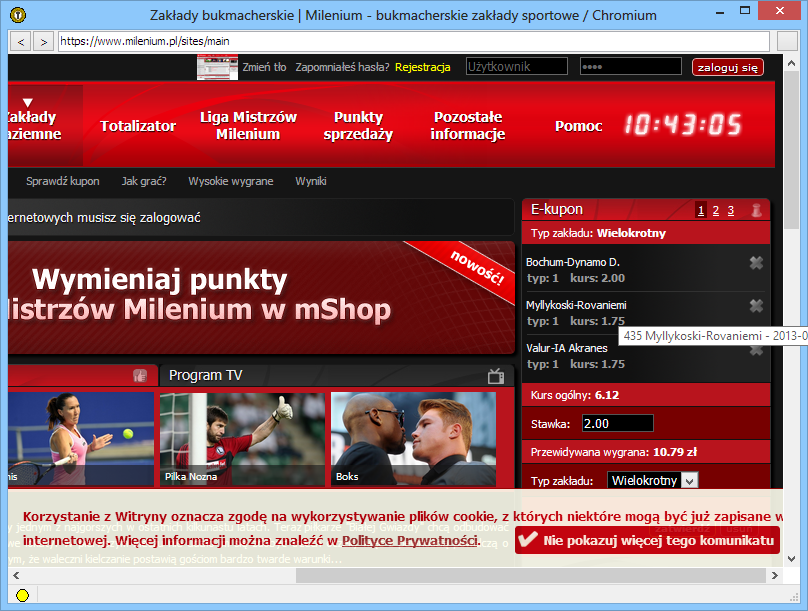The image size is (808, 611).
Task: Click the yellow status circle in status bar
Action: (x=22, y=596)
